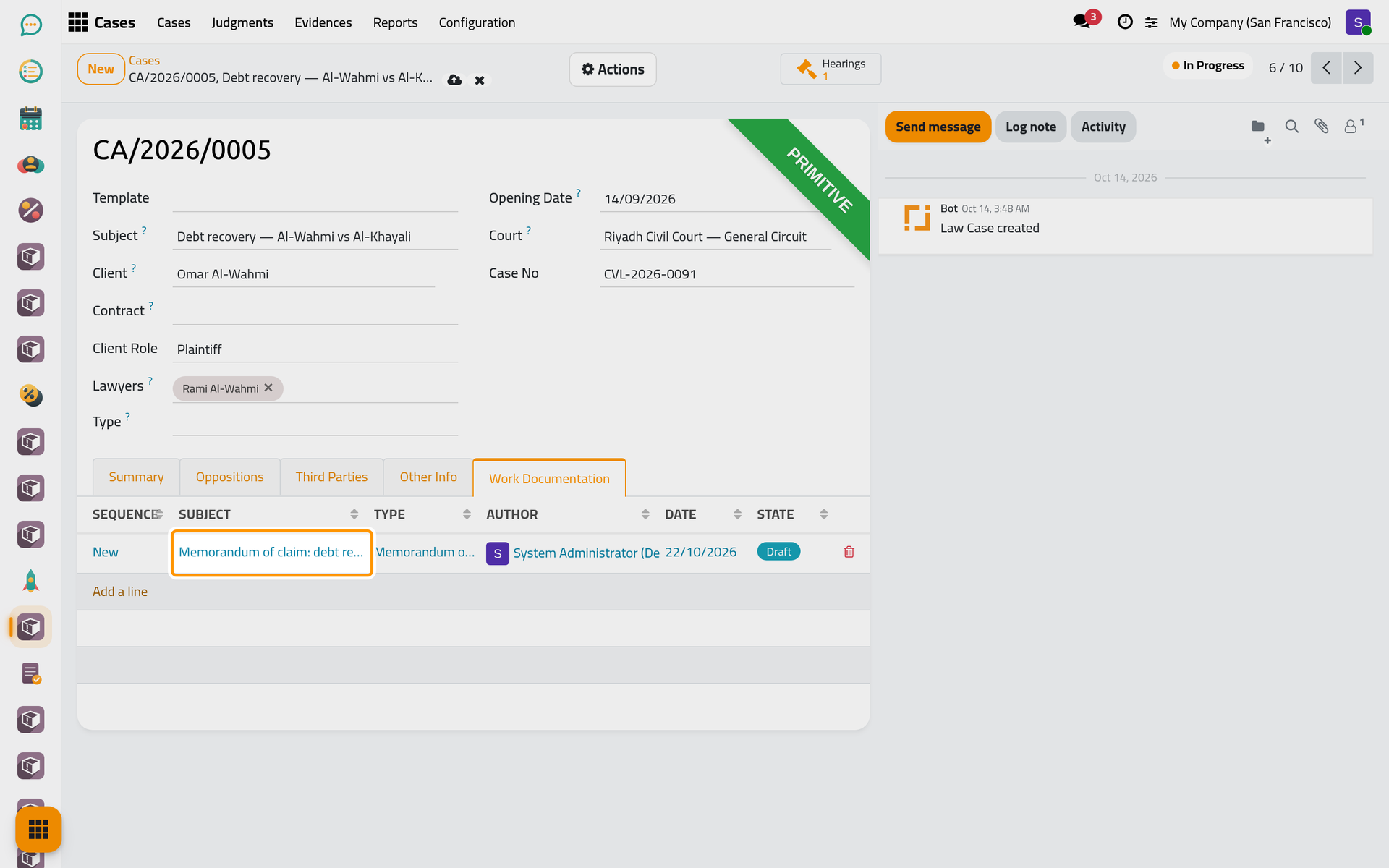Click the paperclip attachments icon

pos(1322,127)
